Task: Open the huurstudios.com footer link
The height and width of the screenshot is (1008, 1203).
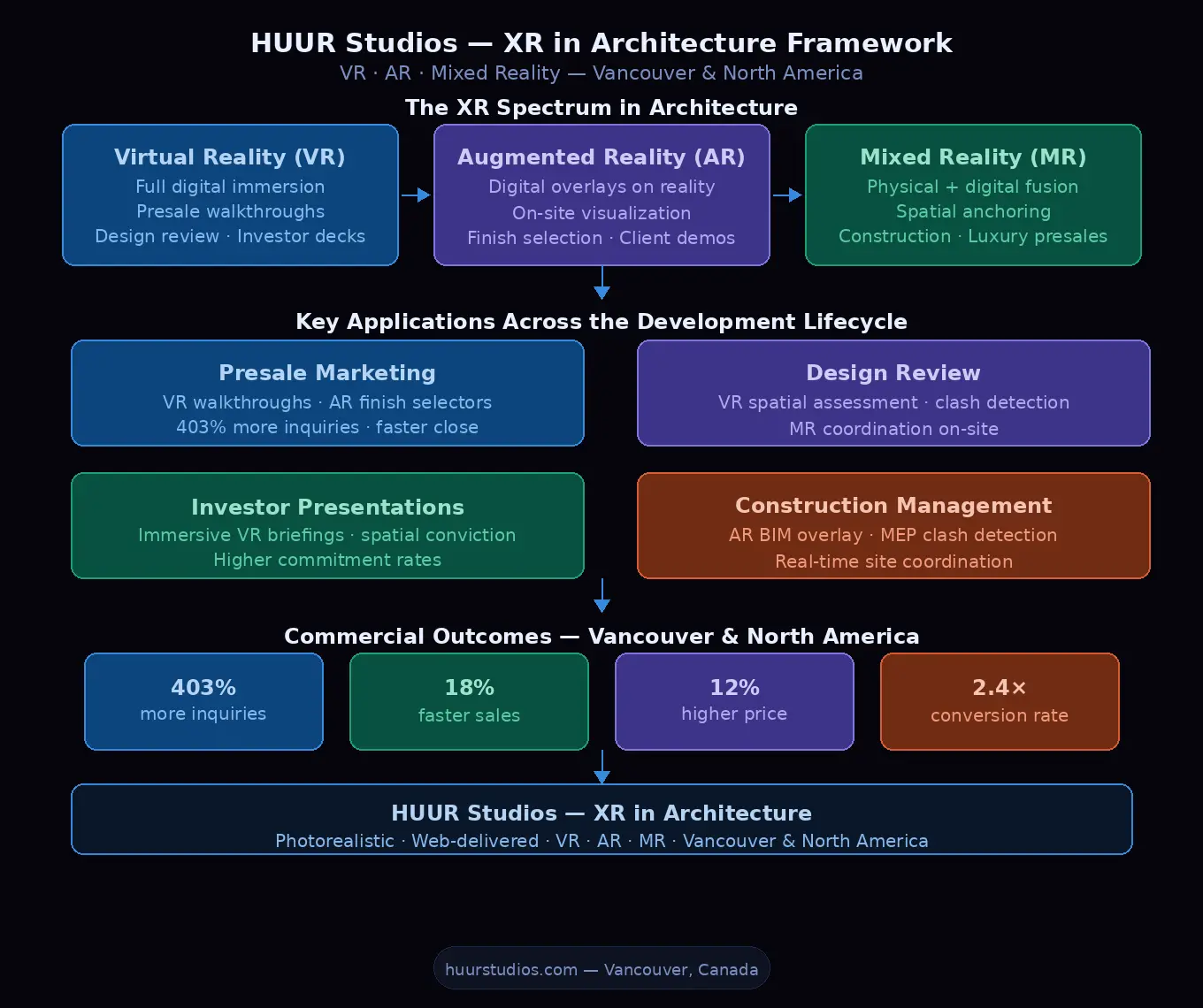Action: [x=601, y=969]
